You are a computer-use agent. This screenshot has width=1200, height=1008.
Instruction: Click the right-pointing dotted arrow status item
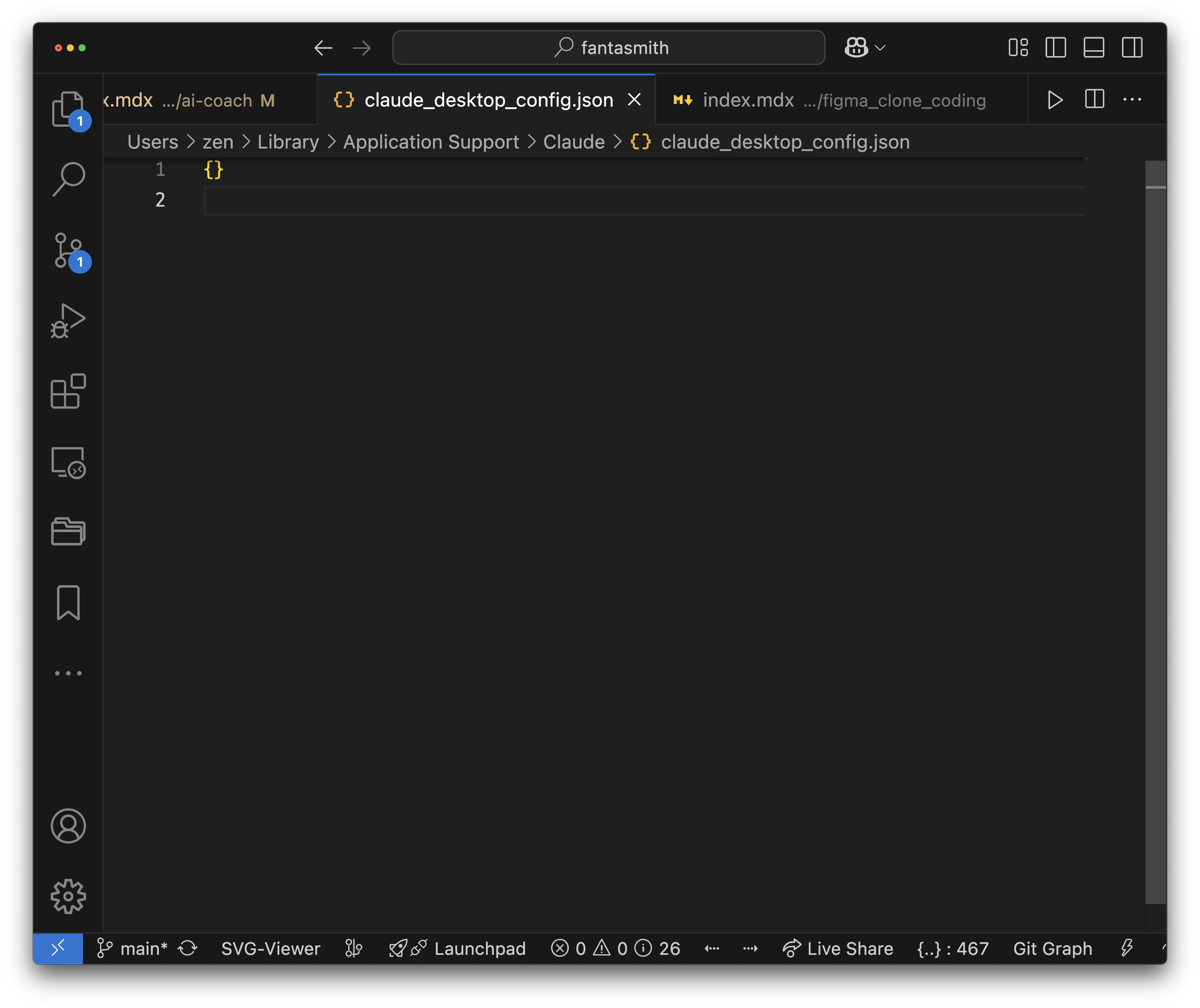pos(750,949)
